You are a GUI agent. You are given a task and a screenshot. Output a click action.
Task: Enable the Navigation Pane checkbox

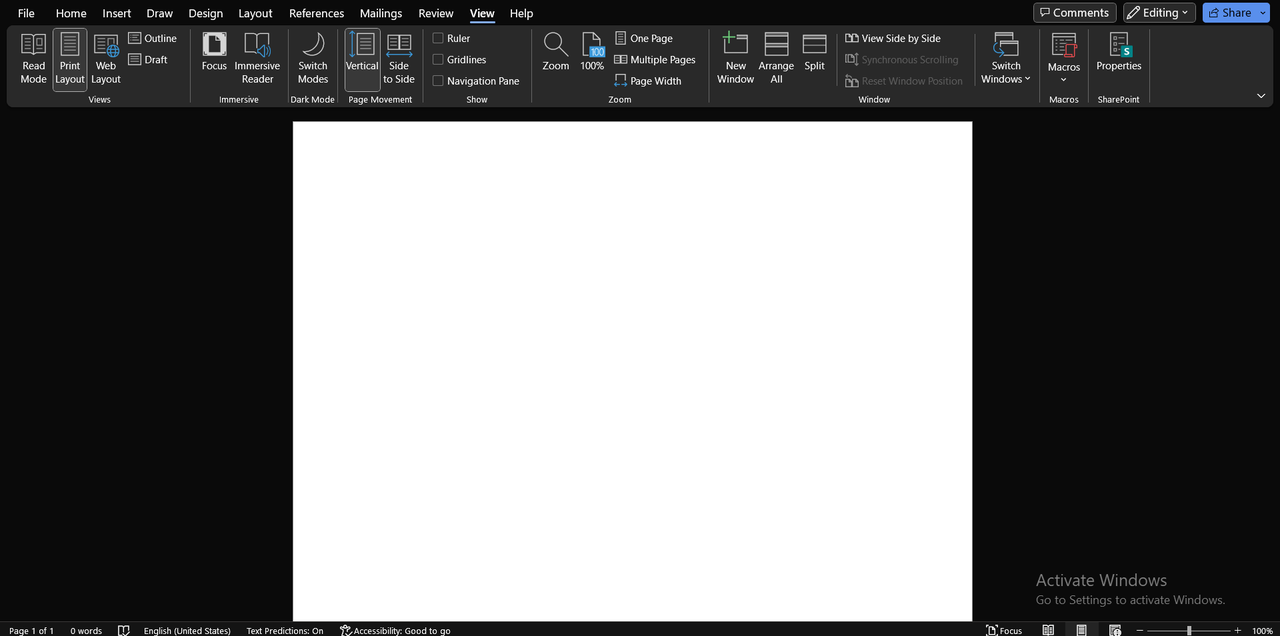click(x=438, y=81)
